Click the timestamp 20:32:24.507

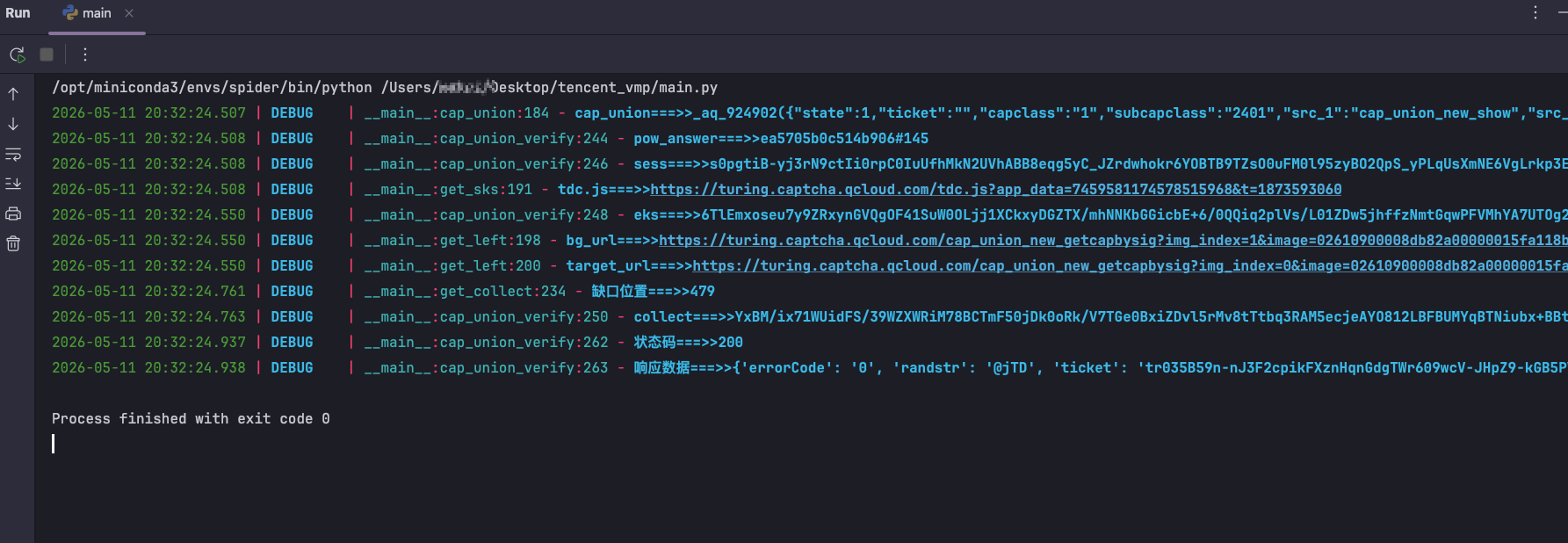(148, 112)
